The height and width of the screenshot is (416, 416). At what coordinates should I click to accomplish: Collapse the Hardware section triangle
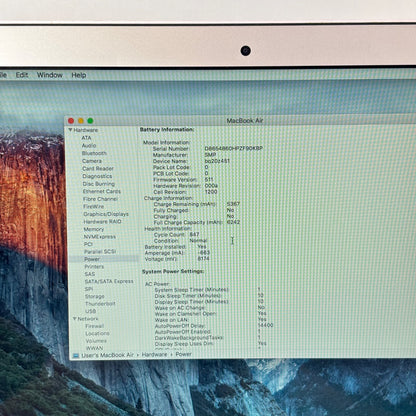click(70, 130)
